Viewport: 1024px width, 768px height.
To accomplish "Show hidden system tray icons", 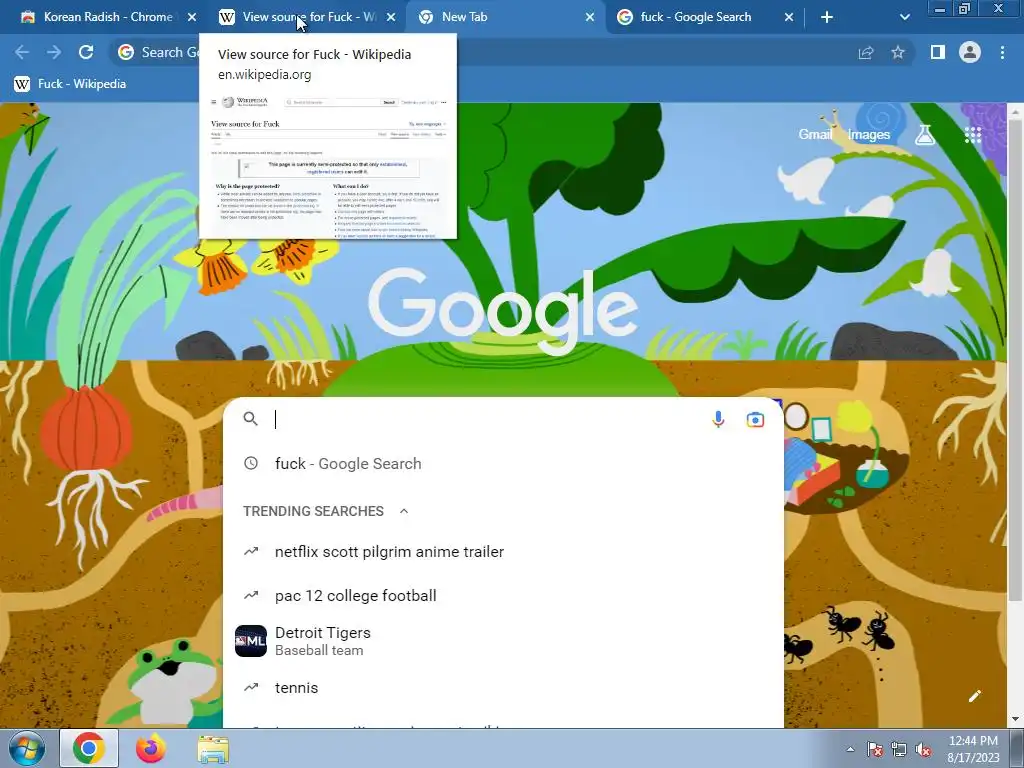I will pos(850,749).
